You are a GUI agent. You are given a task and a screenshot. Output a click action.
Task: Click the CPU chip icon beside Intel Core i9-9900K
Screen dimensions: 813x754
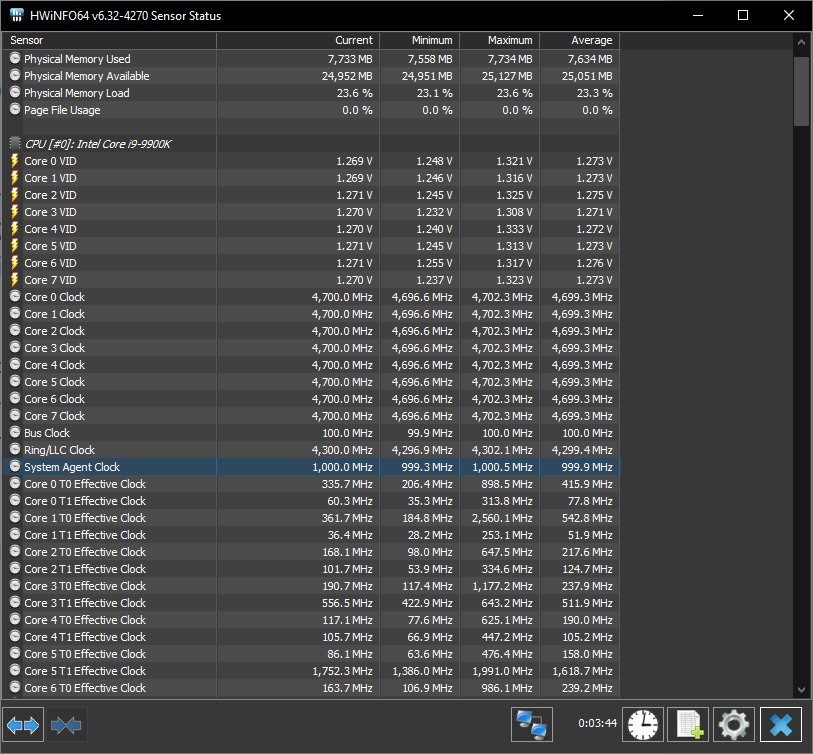[15, 143]
